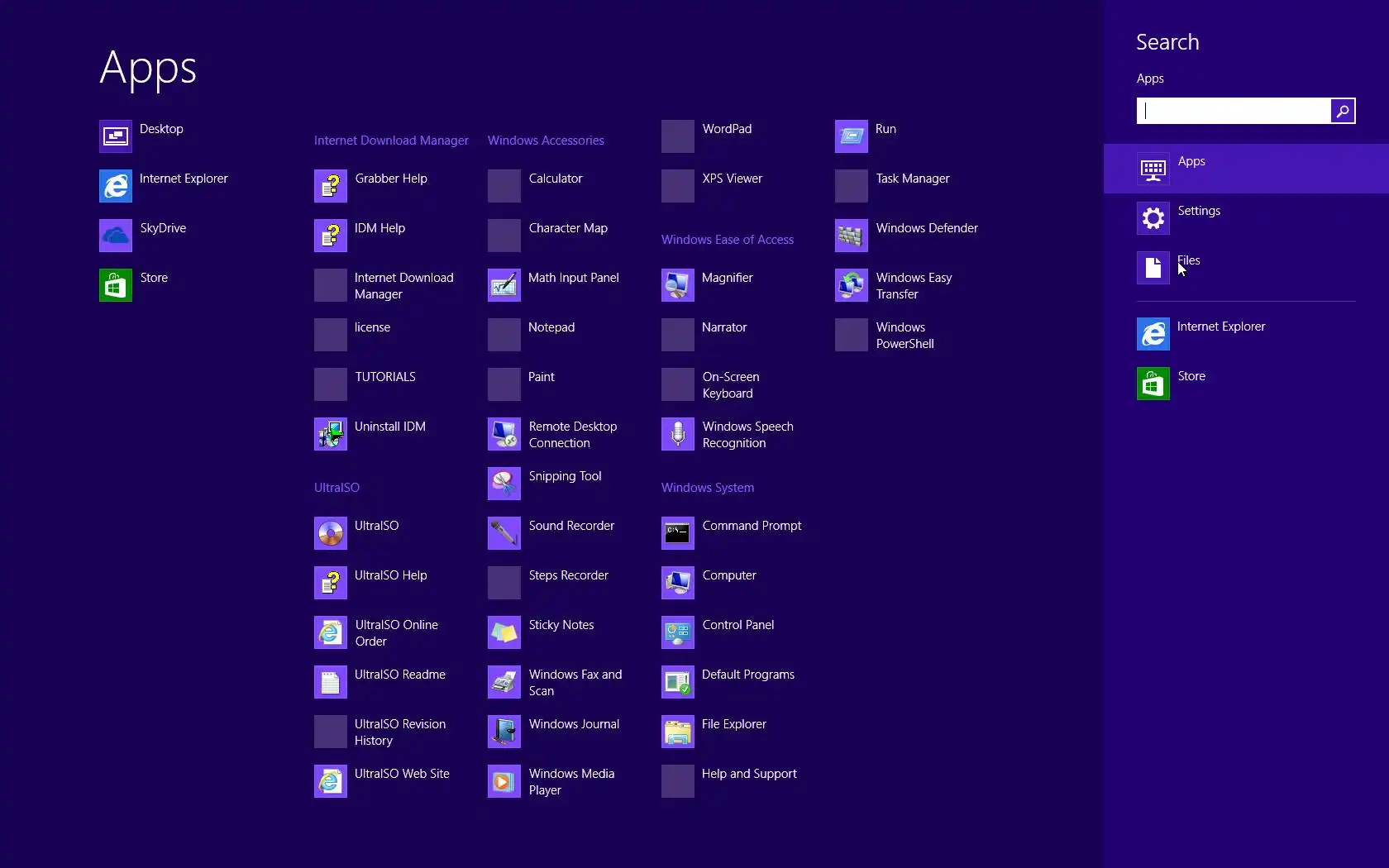Select the Apps category in Search pane
1389x868 pixels.
pyautogui.click(x=1246, y=169)
